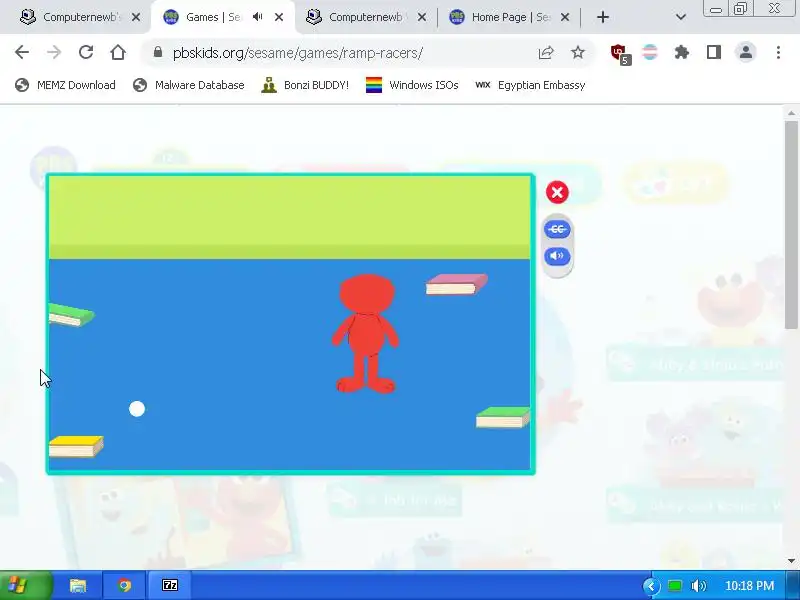800x600 pixels.
Task: Open the volume tray icon
Action: pyautogui.click(x=698, y=586)
